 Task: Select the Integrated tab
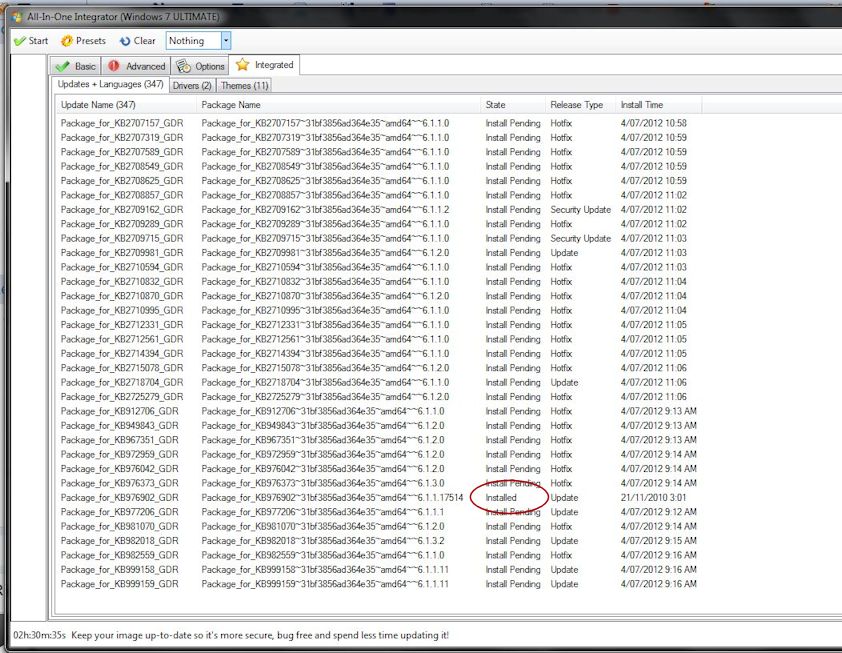265,65
